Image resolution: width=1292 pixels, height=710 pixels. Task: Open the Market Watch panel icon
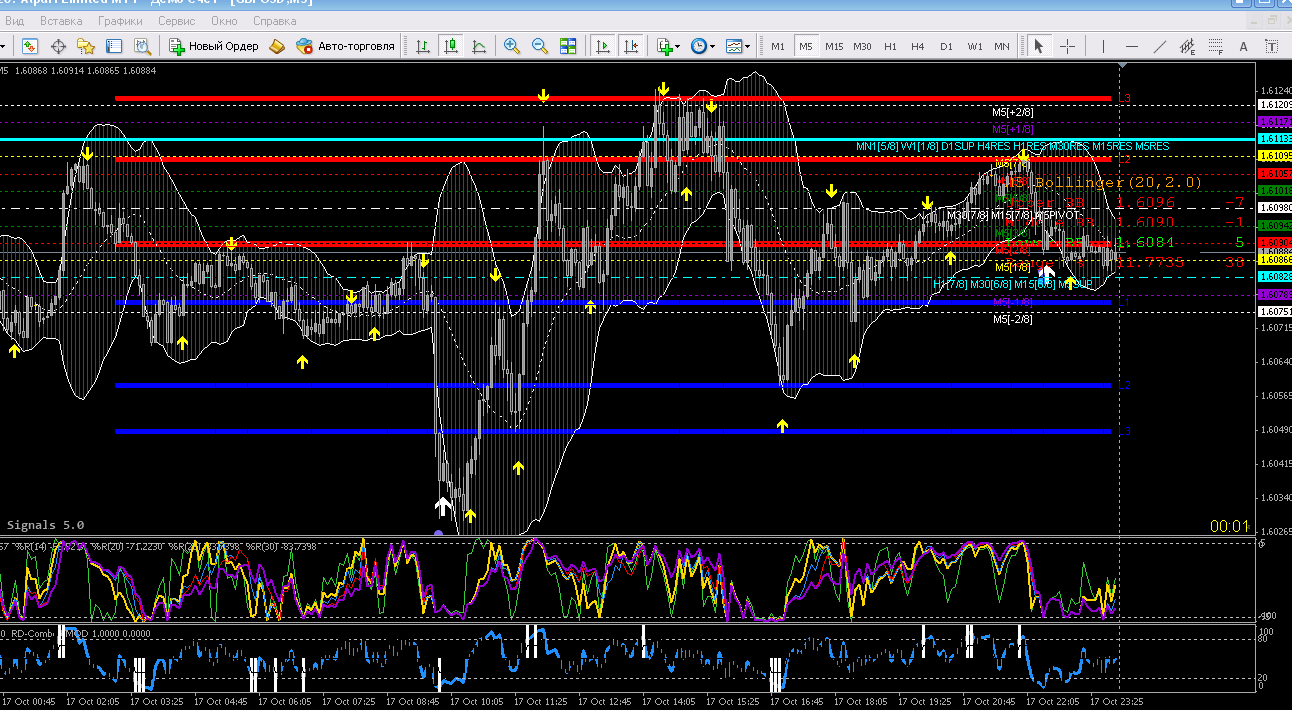[x=30, y=46]
